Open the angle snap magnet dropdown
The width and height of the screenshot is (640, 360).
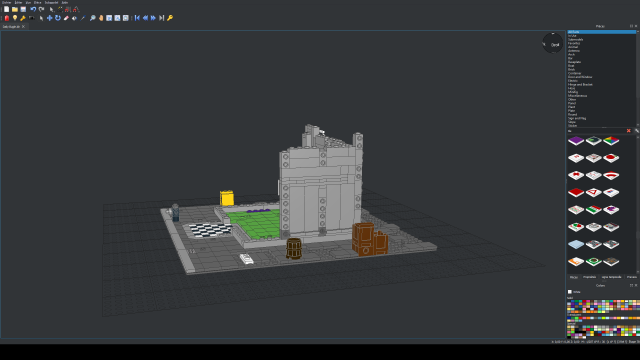pos(76,9)
